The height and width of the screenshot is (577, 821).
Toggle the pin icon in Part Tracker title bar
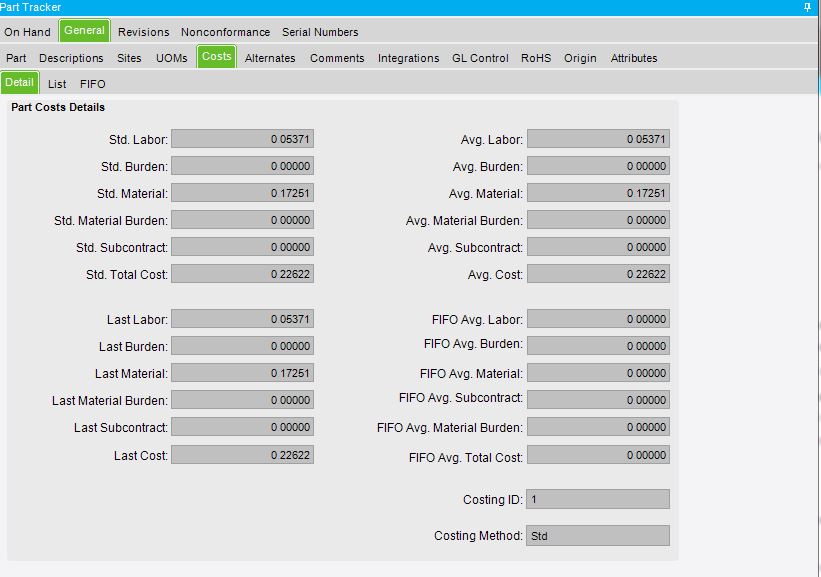[807, 7]
